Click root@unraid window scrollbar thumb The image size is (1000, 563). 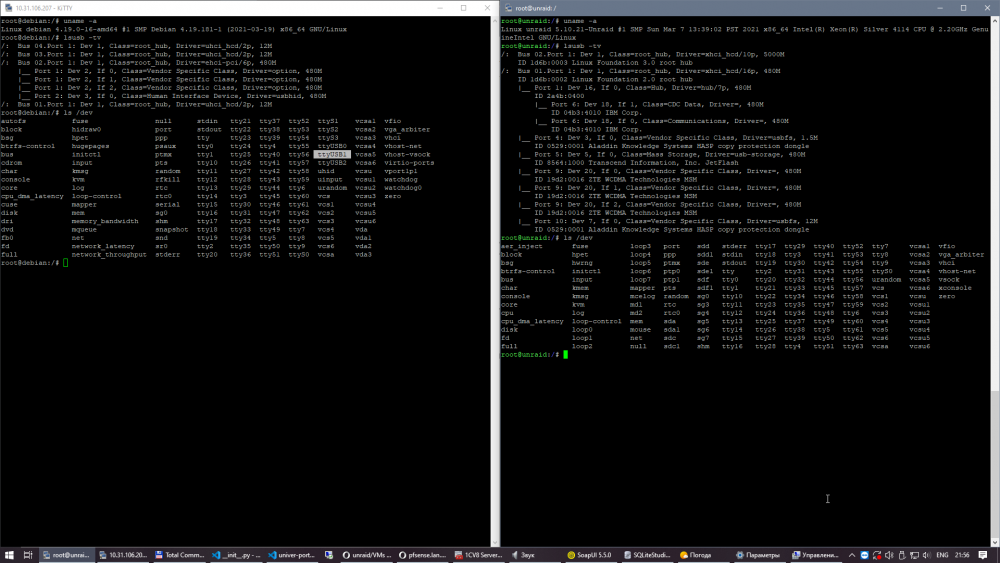(996, 464)
